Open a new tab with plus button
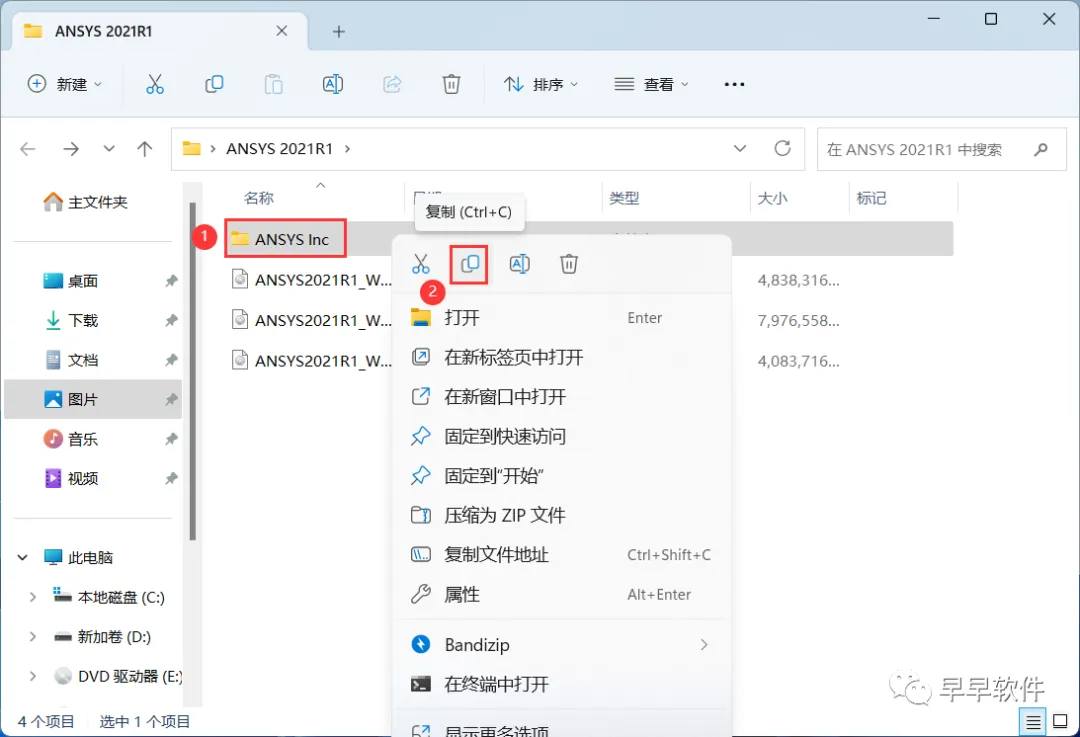This screenshot has height=737, width=1080. [x=338, y=31]
